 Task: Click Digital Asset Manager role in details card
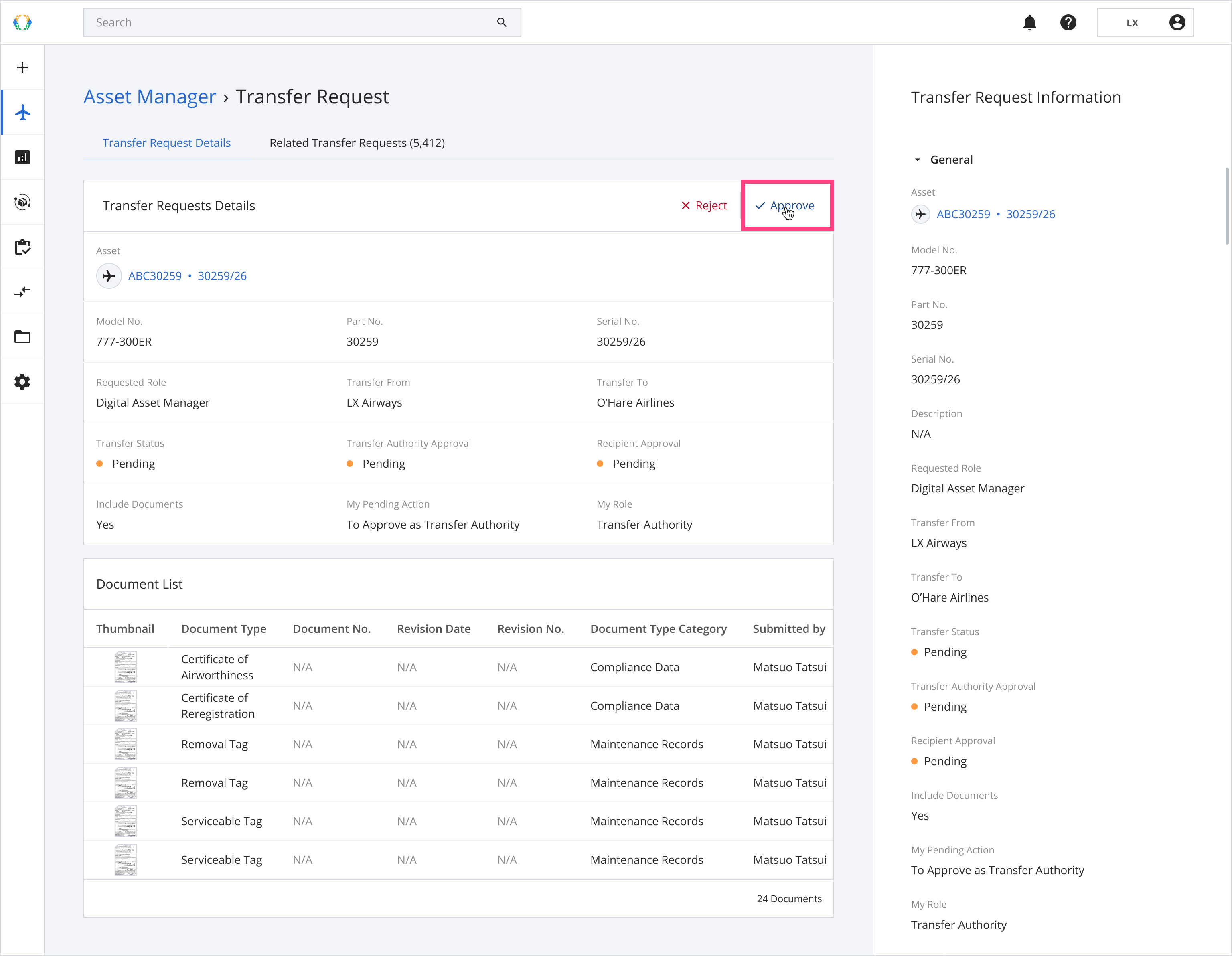point(153,403)
